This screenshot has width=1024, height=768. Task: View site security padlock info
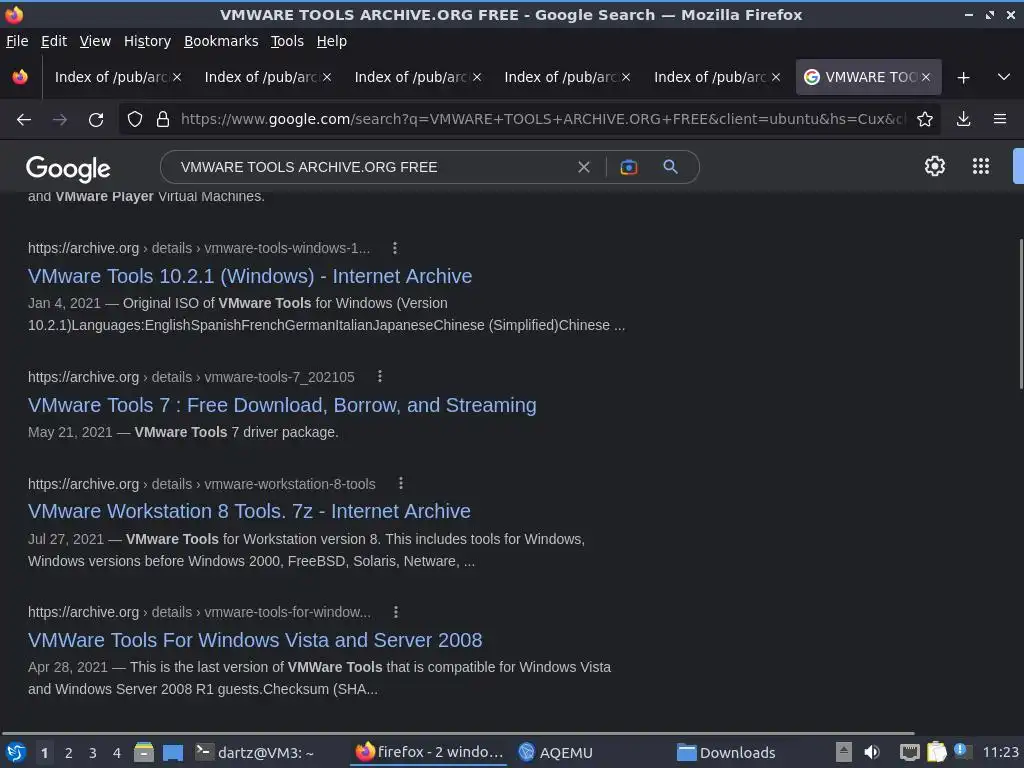163,120
